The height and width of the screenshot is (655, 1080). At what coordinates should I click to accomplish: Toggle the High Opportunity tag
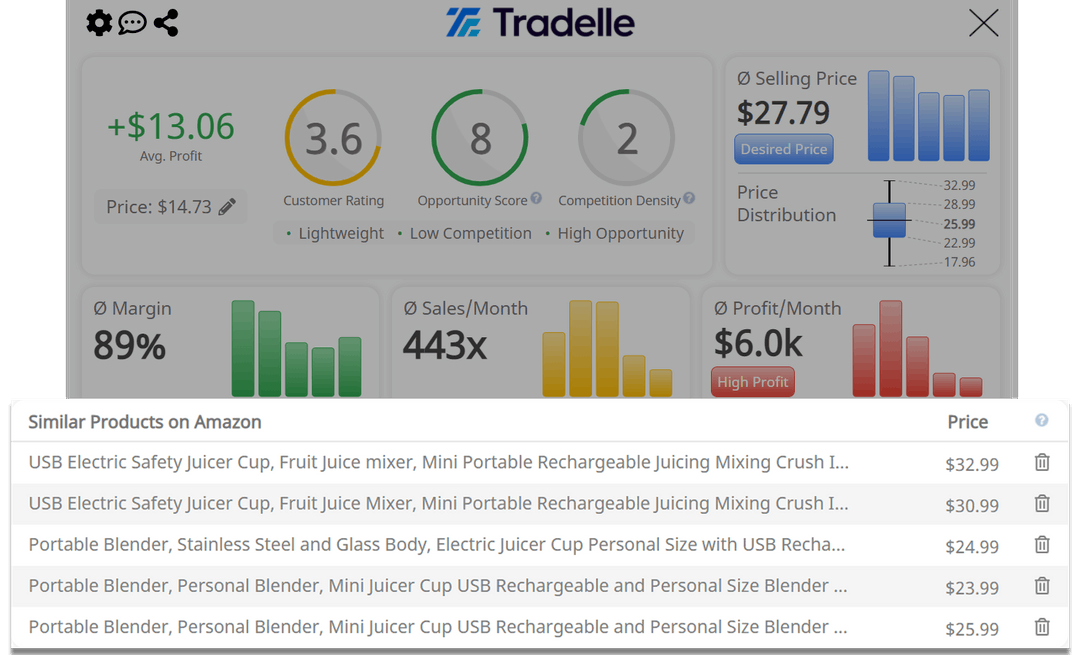click(x=621, y=233)
